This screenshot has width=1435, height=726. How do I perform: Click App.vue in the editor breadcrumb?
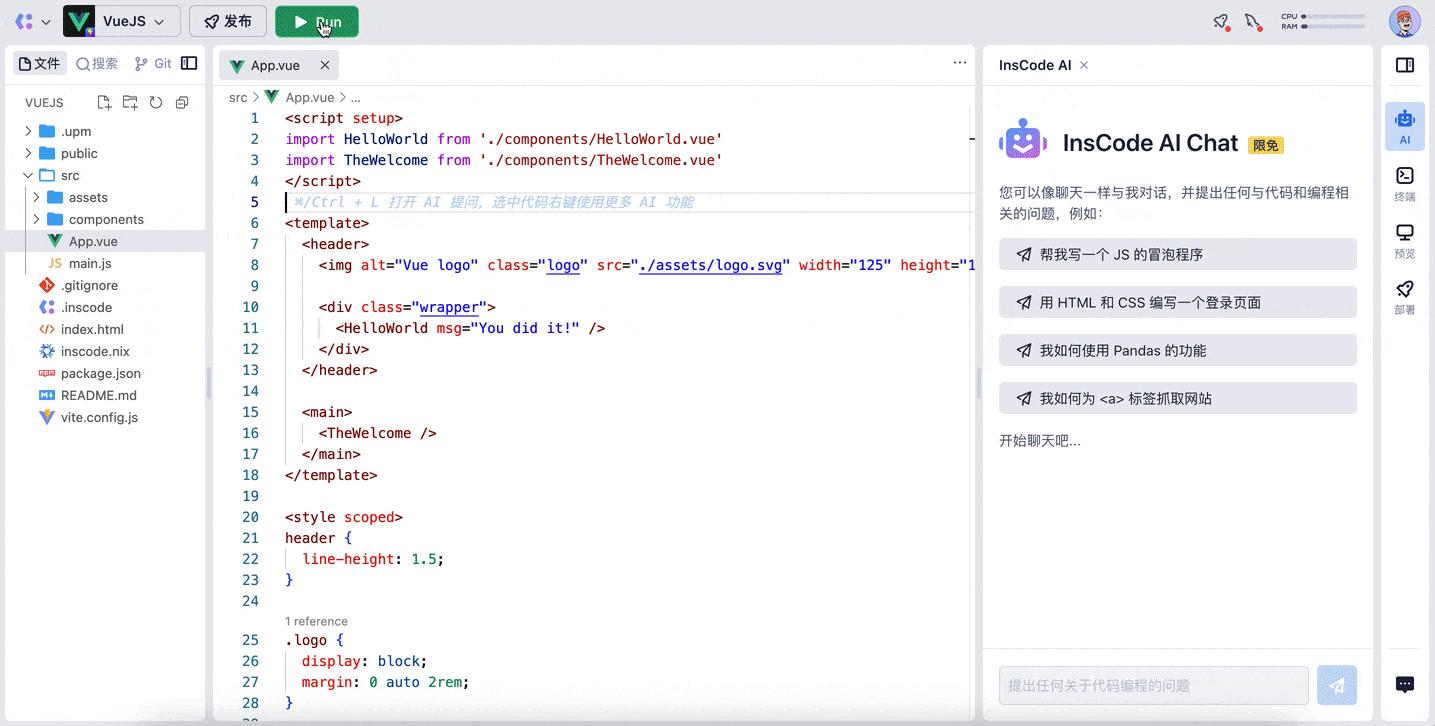tap(309, 97)
